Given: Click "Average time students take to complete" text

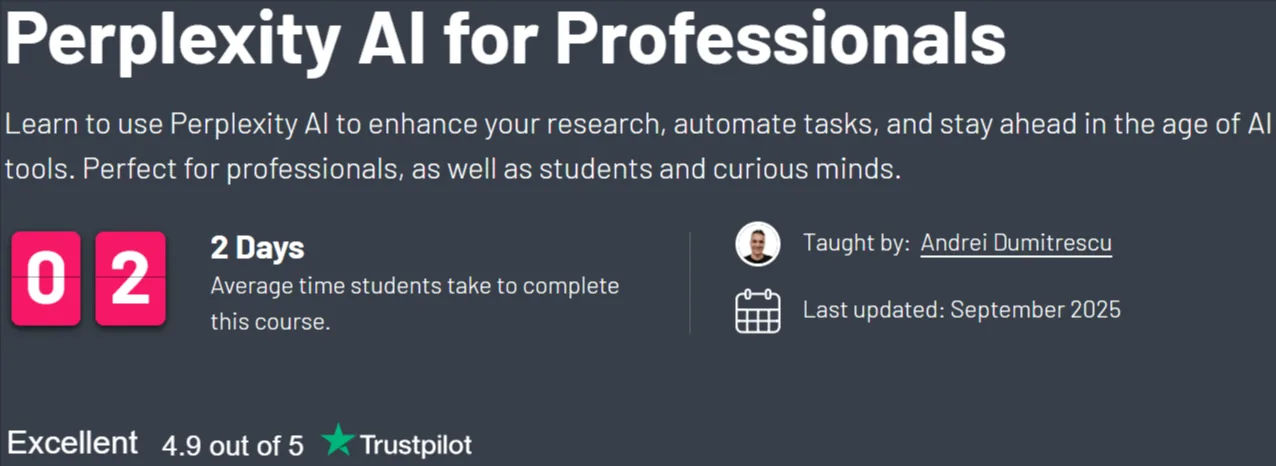Looking at the screenshot, I should 414,287.
